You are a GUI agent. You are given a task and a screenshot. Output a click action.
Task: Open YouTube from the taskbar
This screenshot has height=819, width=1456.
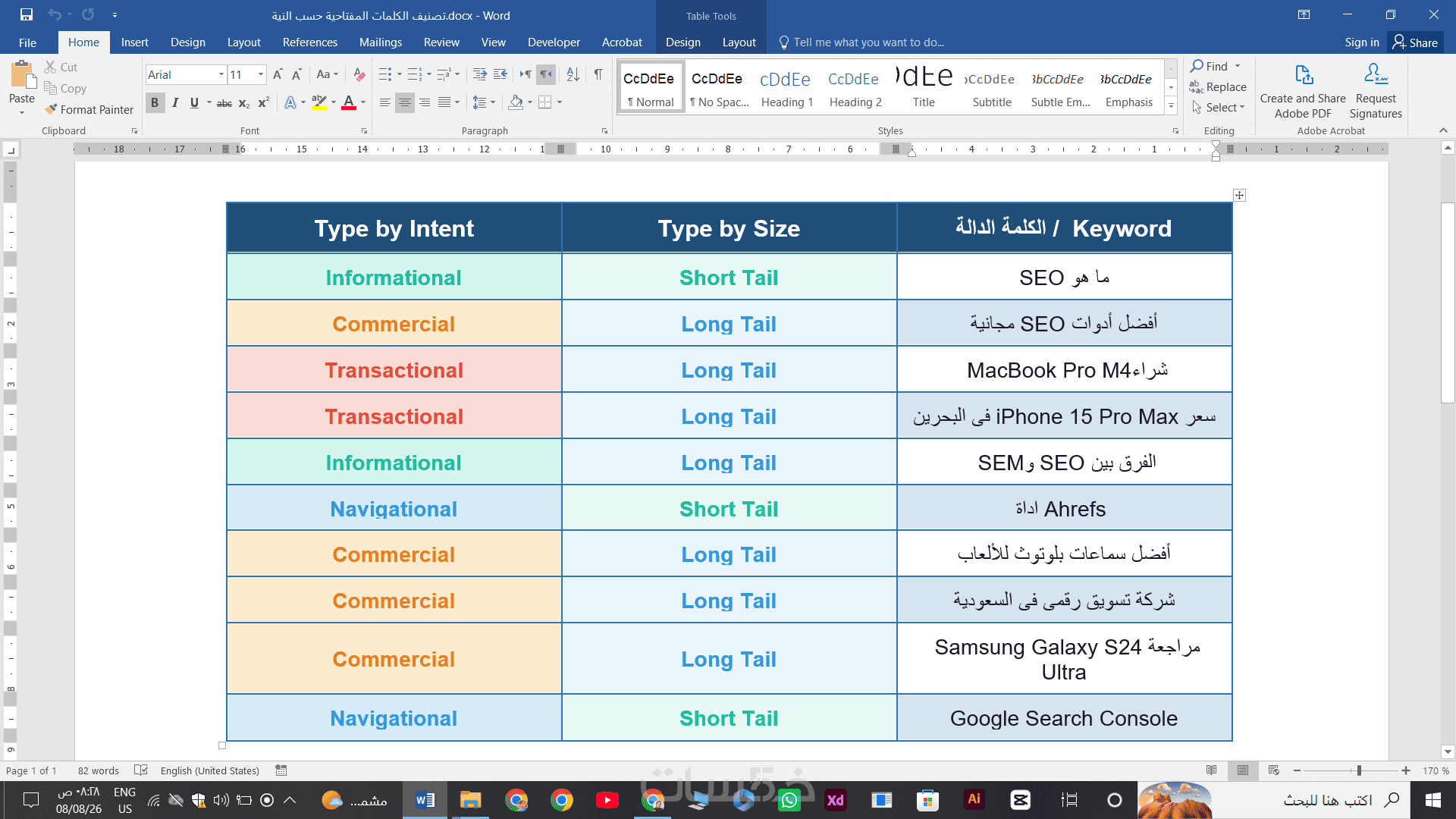pos(607,800)
